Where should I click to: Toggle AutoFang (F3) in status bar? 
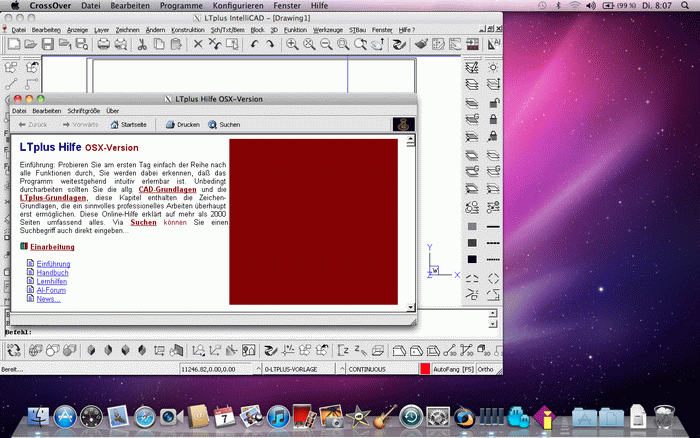[x=453, y=369]
